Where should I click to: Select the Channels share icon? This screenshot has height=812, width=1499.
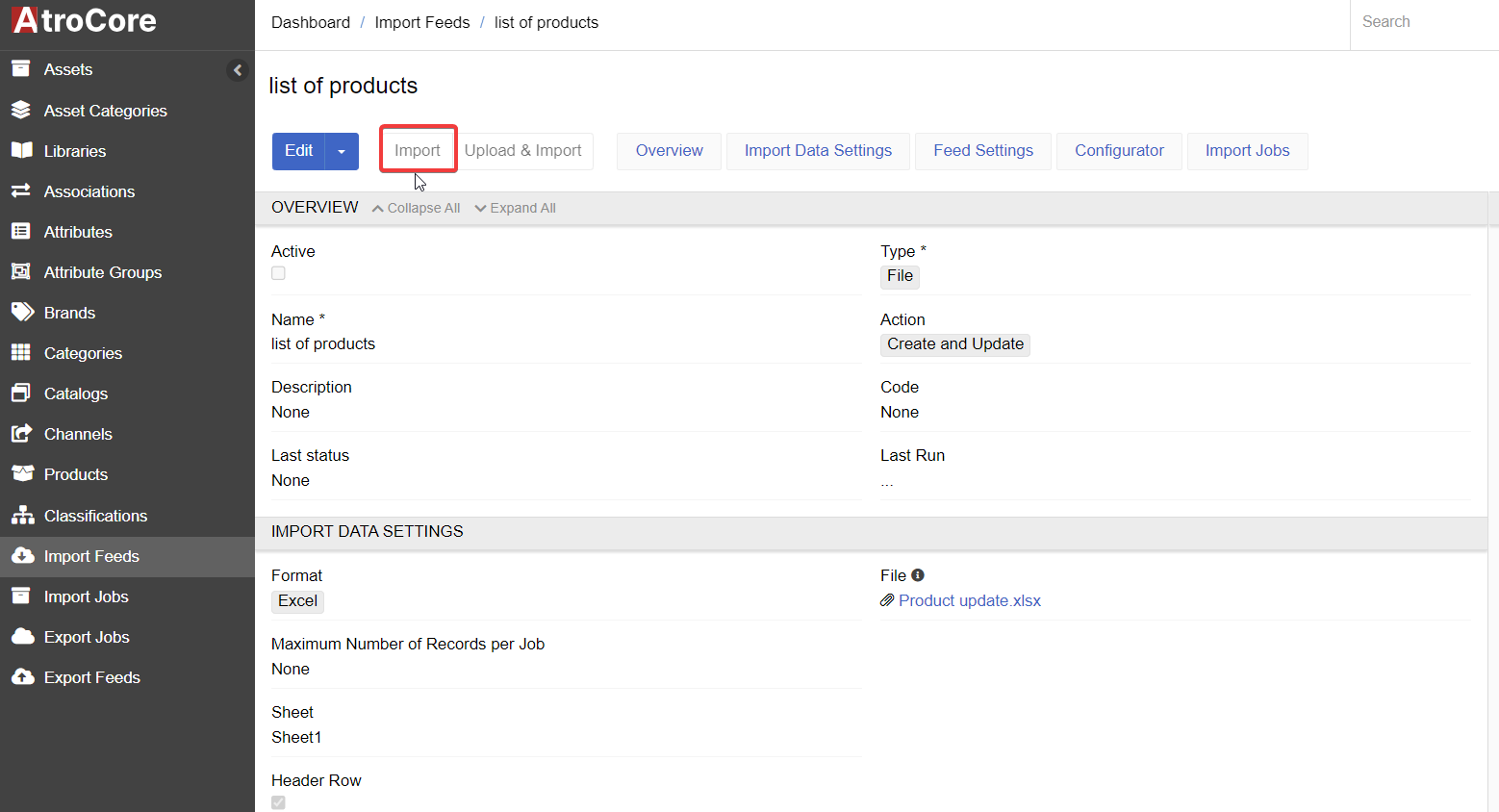[x=21, y=434]
